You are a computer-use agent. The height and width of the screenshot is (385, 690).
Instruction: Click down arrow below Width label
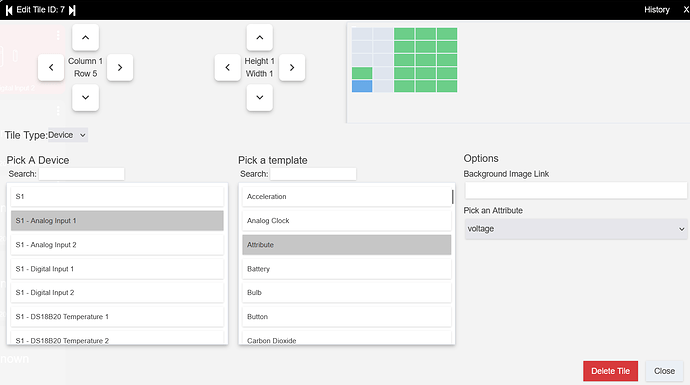coord(260,98)
